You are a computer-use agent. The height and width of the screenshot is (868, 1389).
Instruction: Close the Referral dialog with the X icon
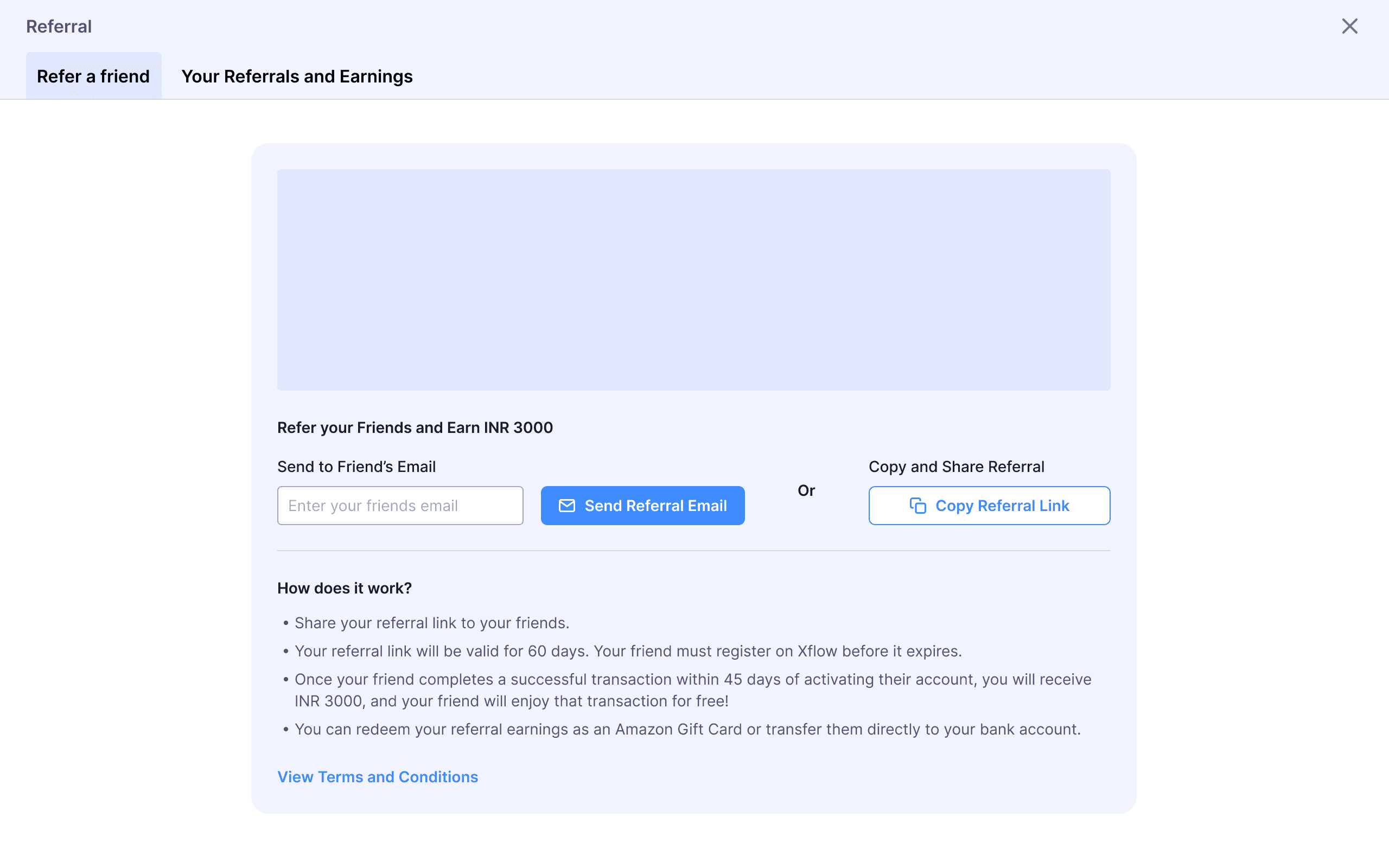point(1349,27)
